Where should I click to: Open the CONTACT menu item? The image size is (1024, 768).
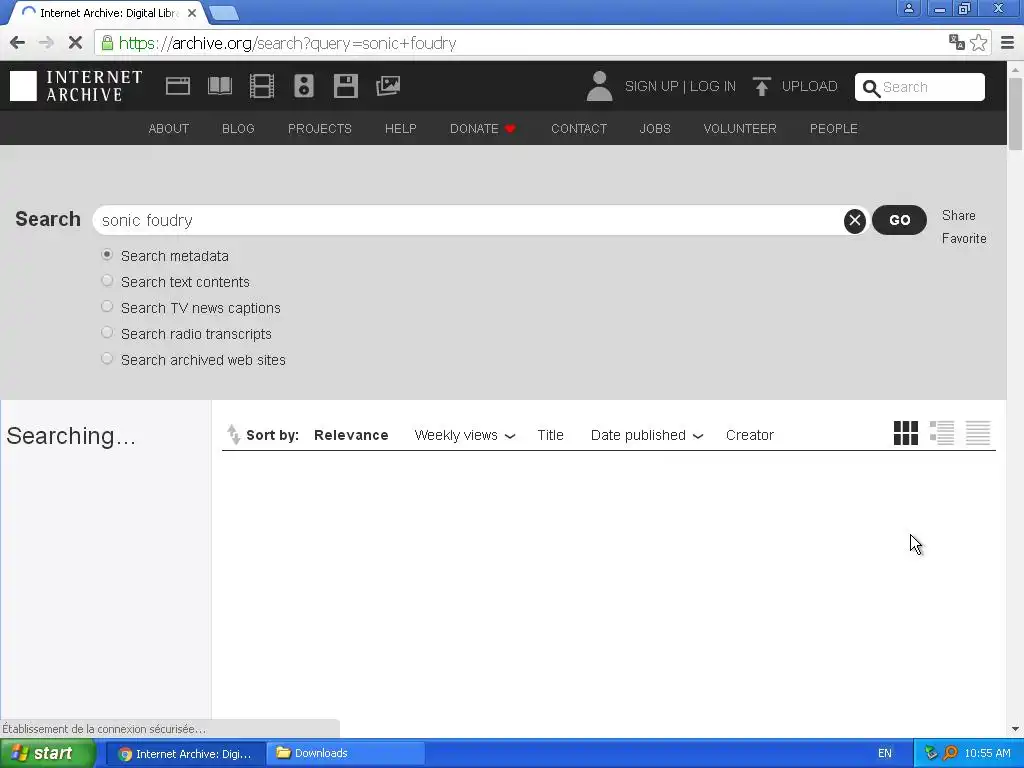tap(579, 129)
